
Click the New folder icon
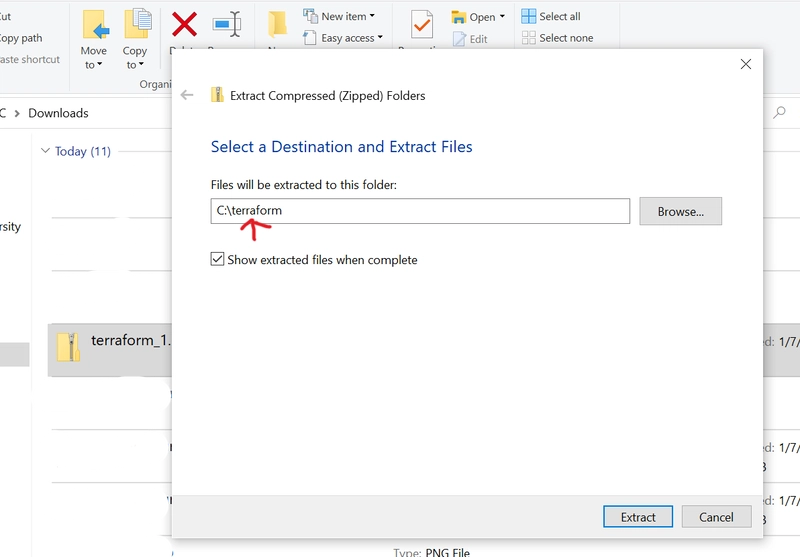click(x=278, y=24)
